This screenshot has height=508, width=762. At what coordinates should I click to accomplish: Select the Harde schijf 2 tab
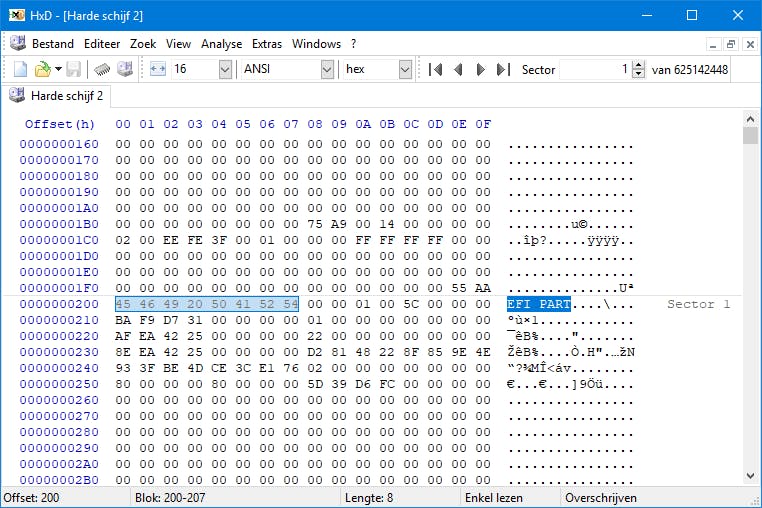(57, 96)
